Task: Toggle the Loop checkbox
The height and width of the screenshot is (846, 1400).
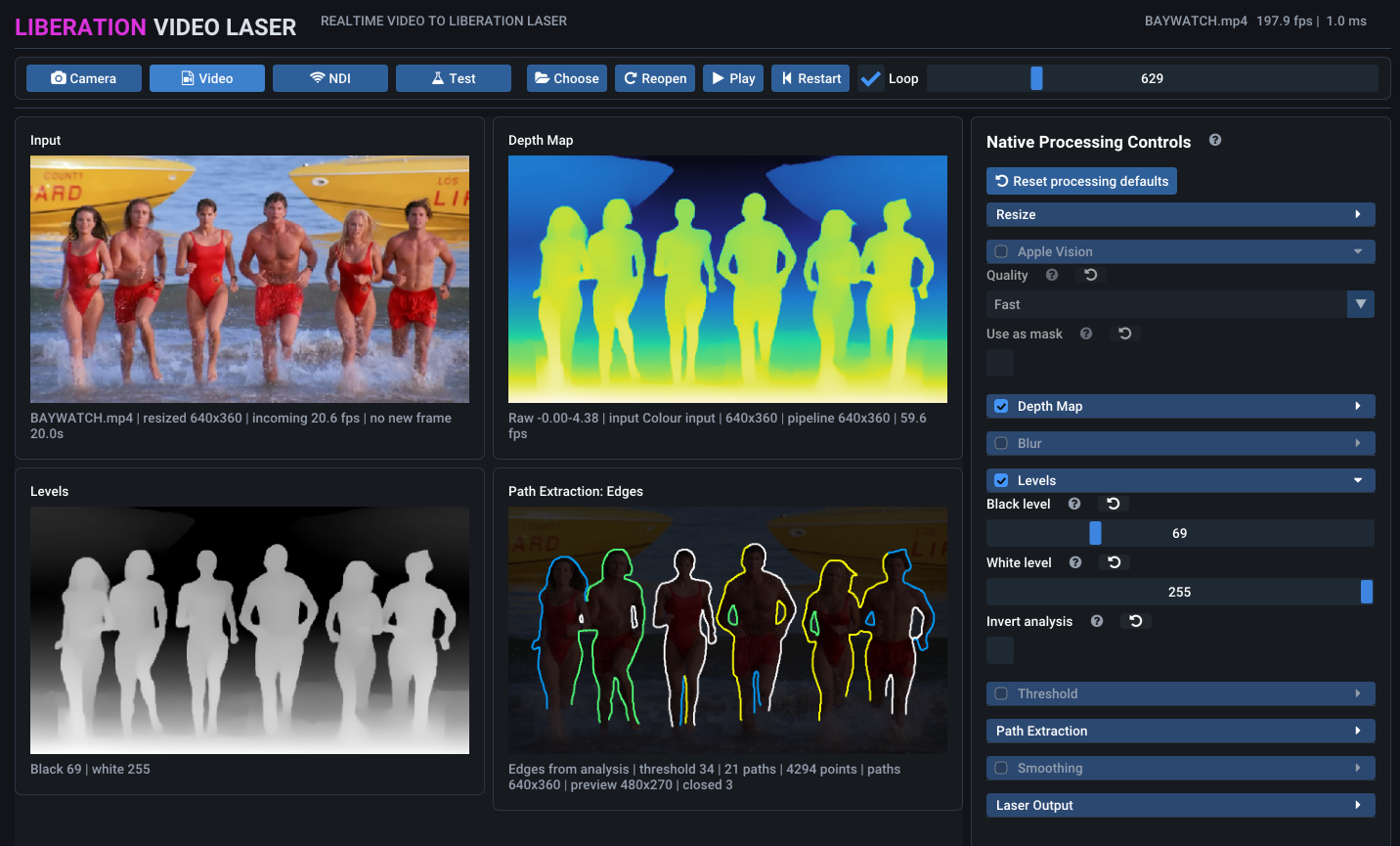Action: [x=871, y=78]
